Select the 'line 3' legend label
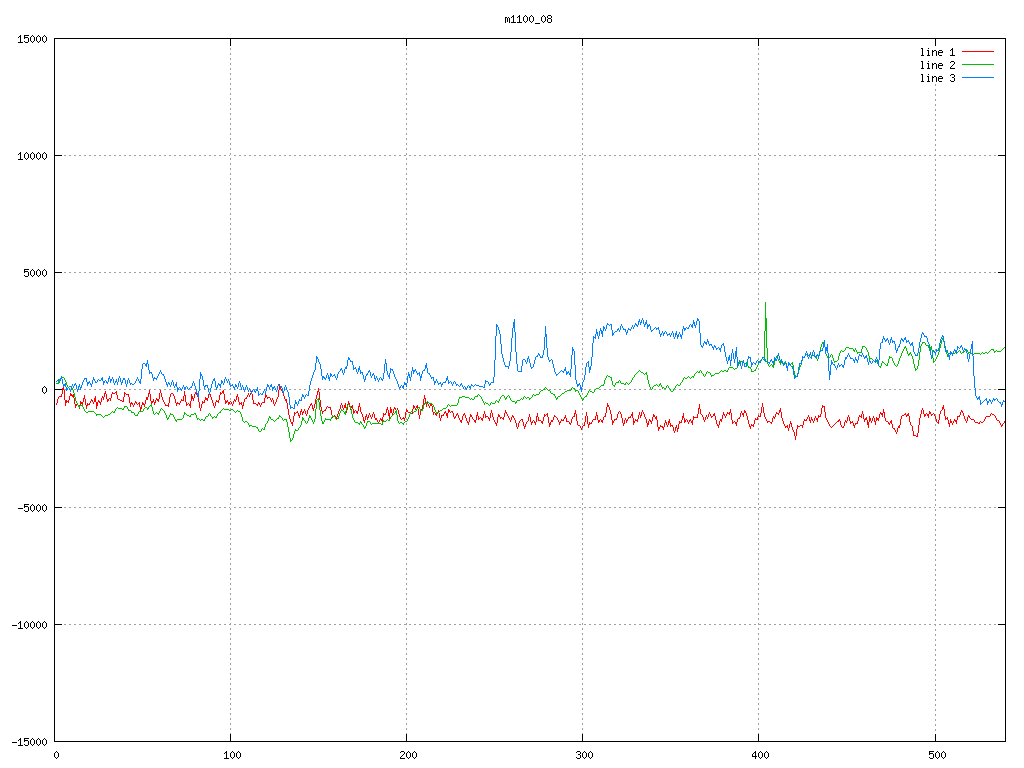The width and height of the screenshot is (1024, 768). click(937, 78)
